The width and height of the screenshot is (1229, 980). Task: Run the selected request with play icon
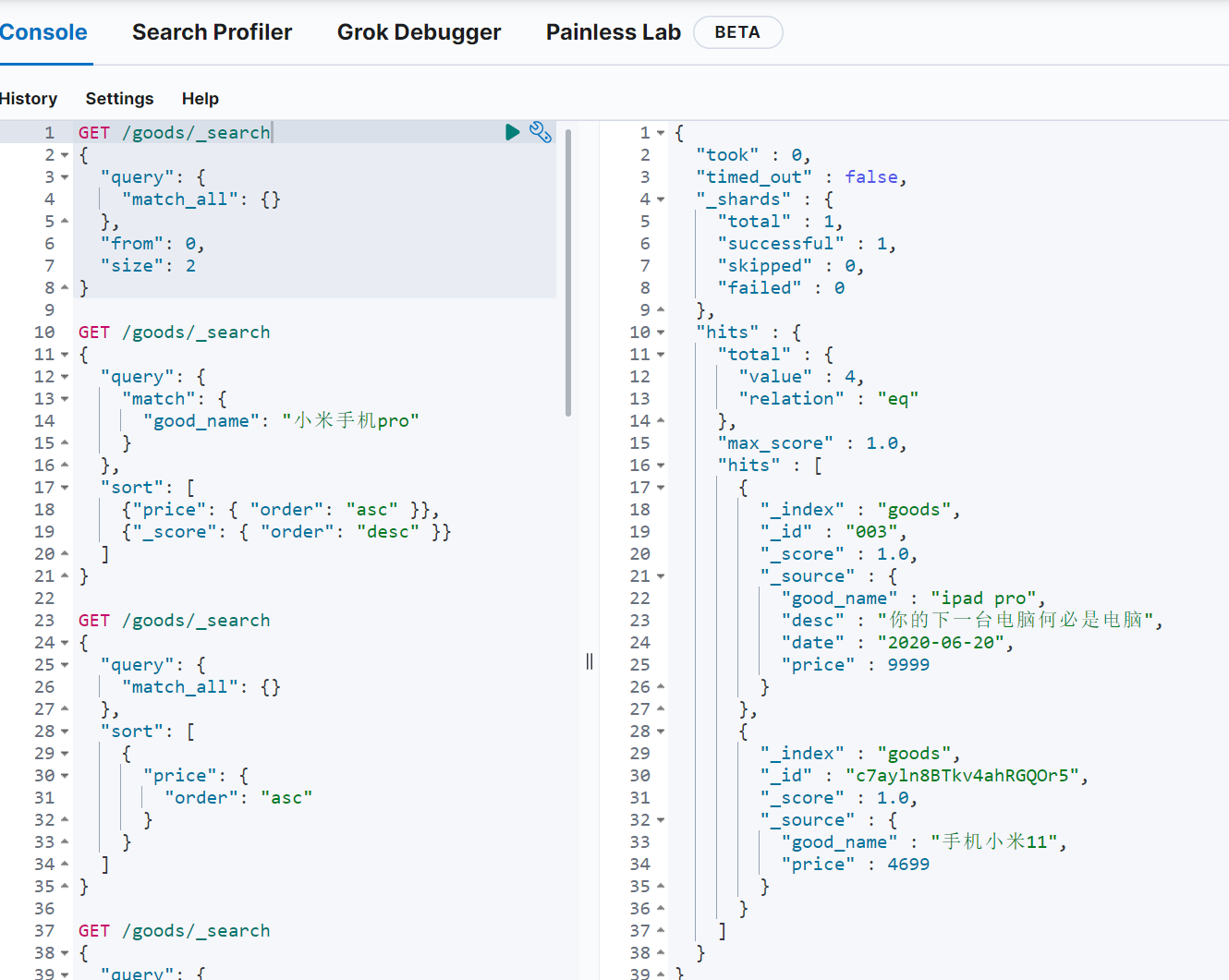(x=512, y=132)
